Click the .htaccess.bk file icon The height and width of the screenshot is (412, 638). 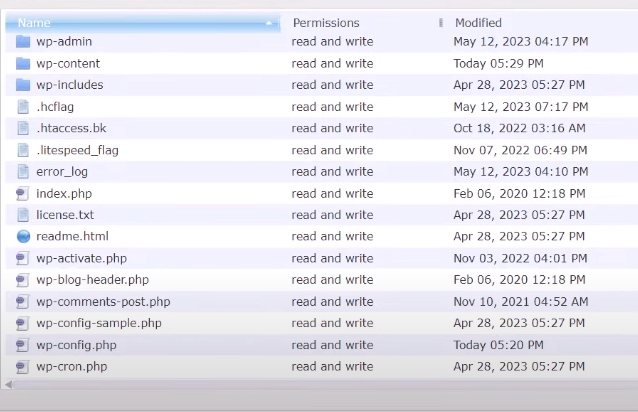pos(23,129)
